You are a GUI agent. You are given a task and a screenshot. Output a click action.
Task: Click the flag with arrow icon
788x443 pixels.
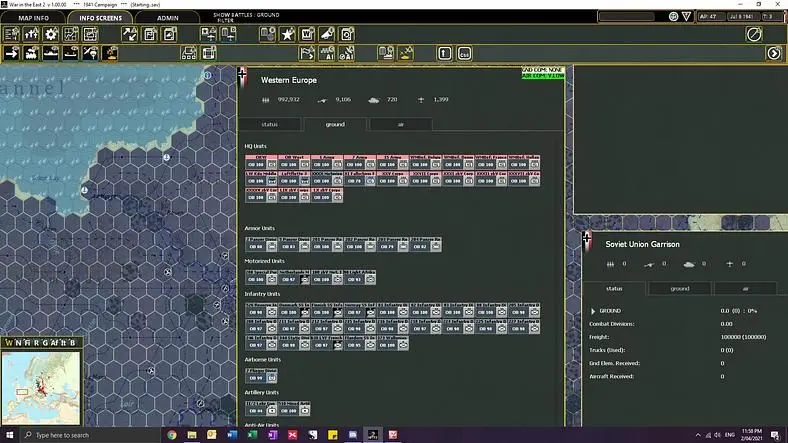307,53
